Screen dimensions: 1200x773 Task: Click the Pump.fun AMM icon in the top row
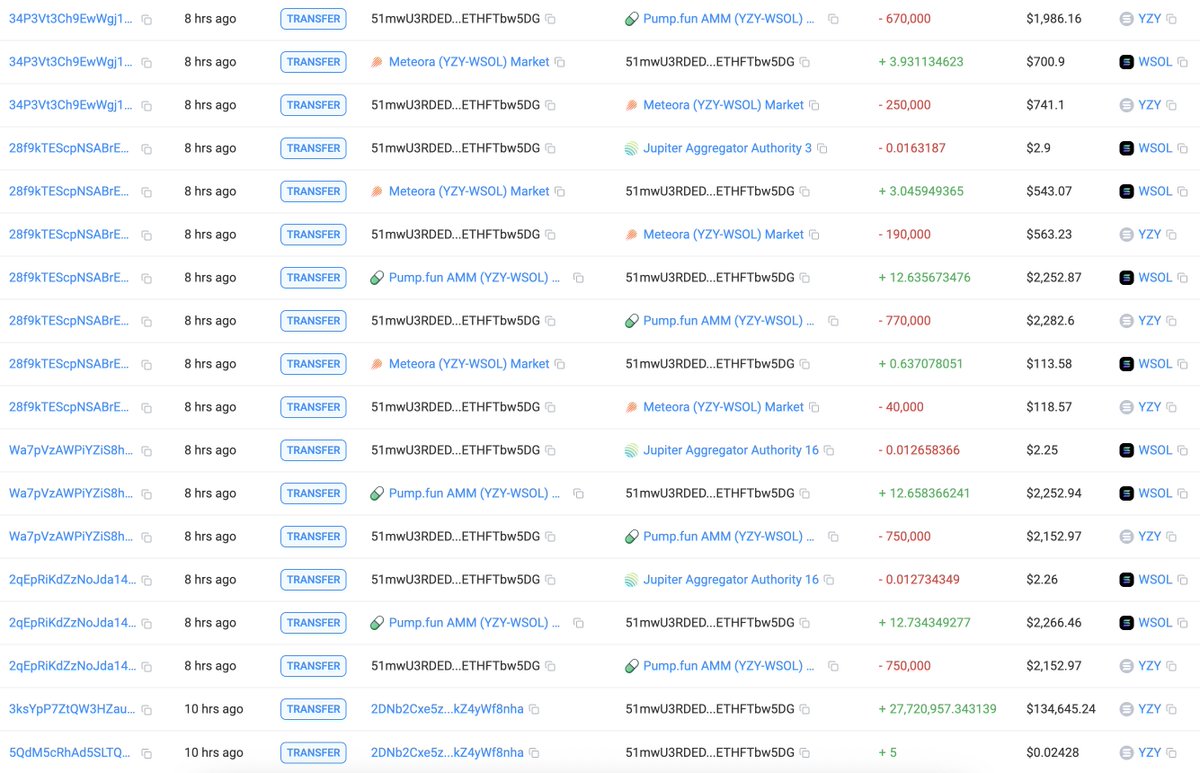(x=631, y=18)
